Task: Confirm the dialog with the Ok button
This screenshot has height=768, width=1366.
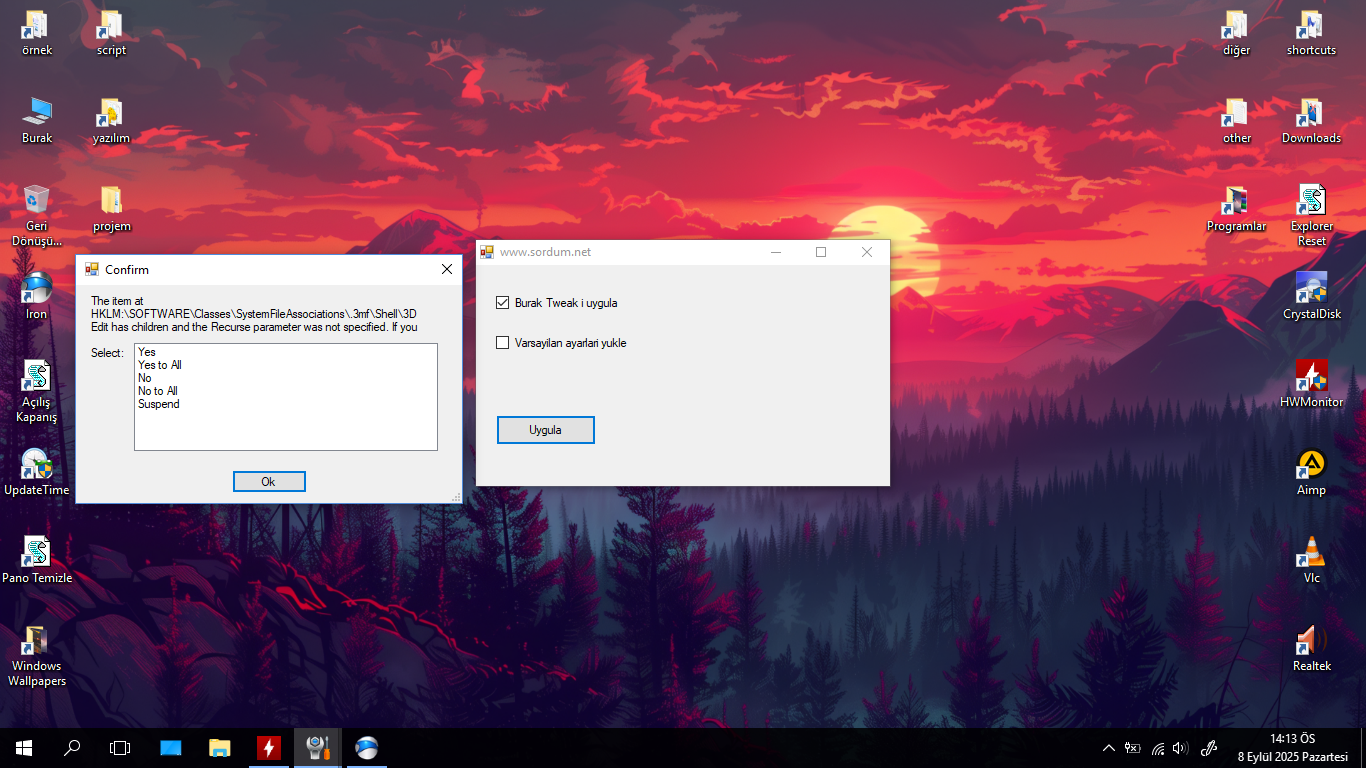Action: coord(269,482)
